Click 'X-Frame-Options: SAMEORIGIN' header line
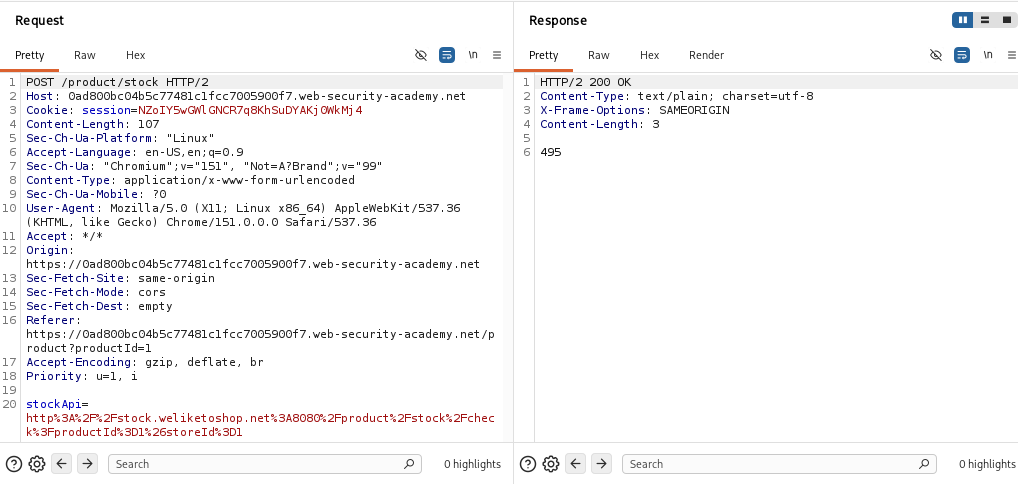The width and height of the screenshot is (1018, 484). (x=635, y=110)
